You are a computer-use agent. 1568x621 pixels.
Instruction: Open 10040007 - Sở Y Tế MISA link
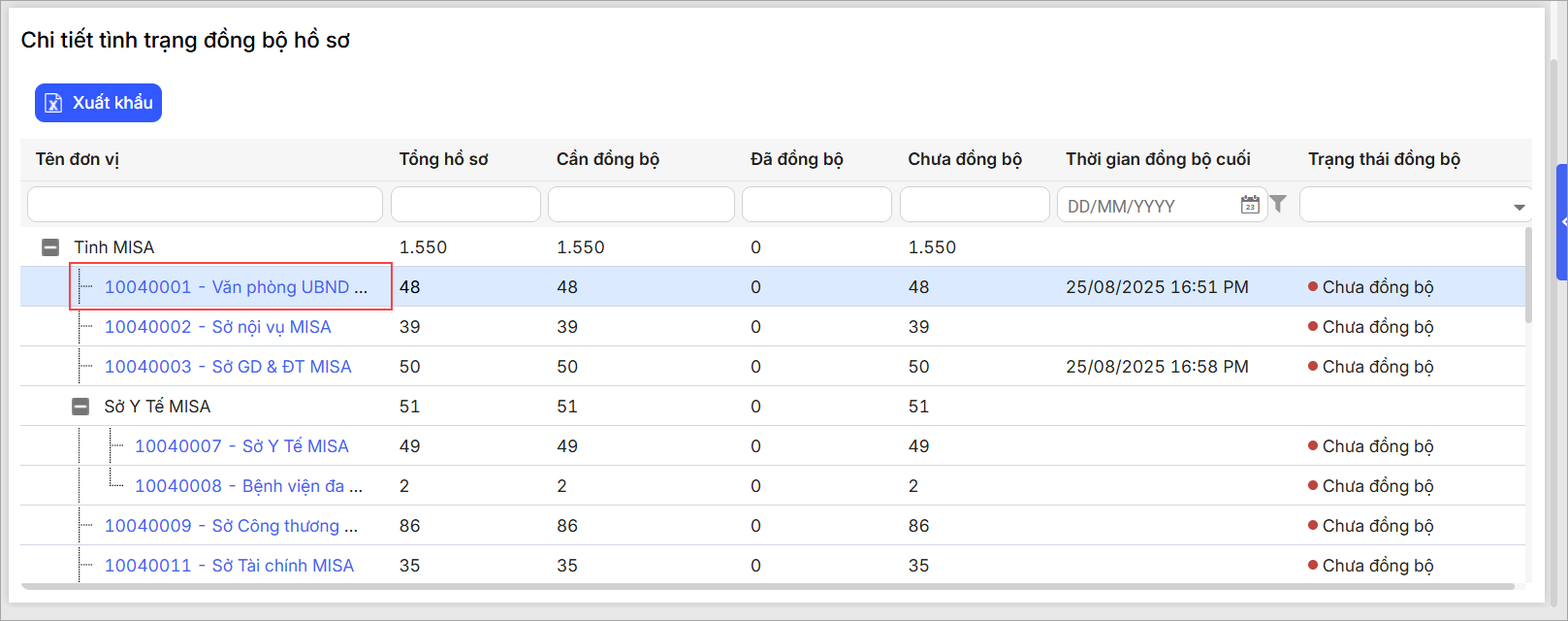tap(241, 446)
